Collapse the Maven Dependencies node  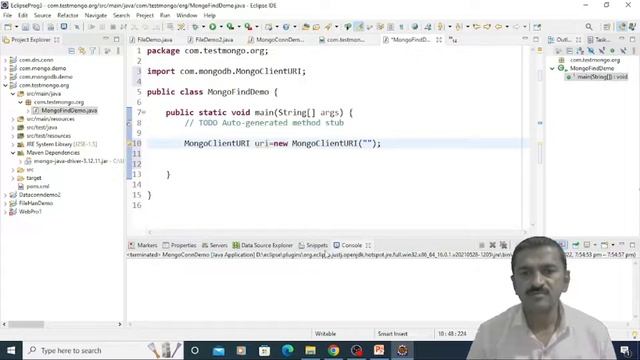point(13,153)
